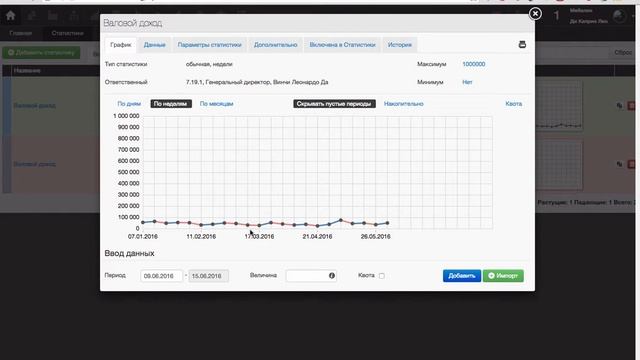Click the Ввод данных heading
Image resolution: width=640 pixels, height=360 pixels.
pos(129,253)
